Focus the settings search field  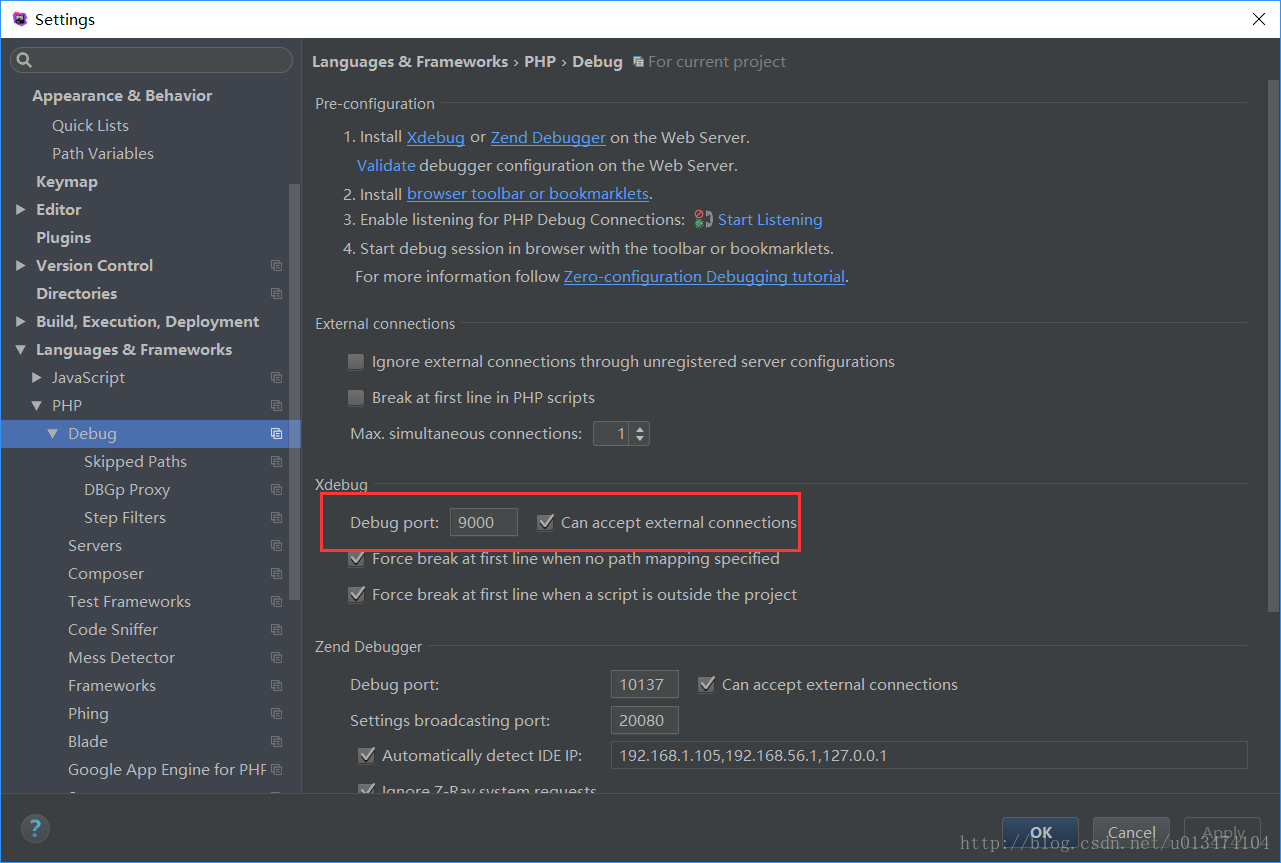(x=151, y=61)
